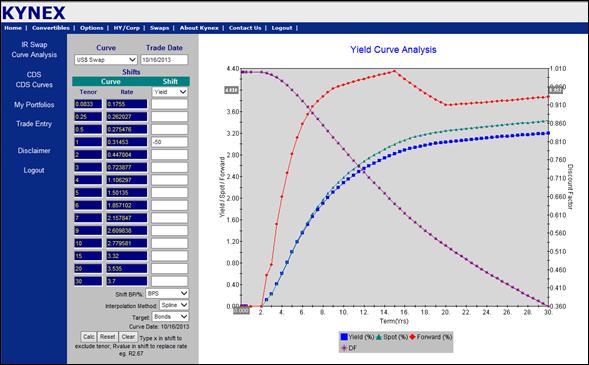The height and width of the screenshot is (365, 589).
Task: Click tenor field with value 0.0833
Action: pos(88,104)
